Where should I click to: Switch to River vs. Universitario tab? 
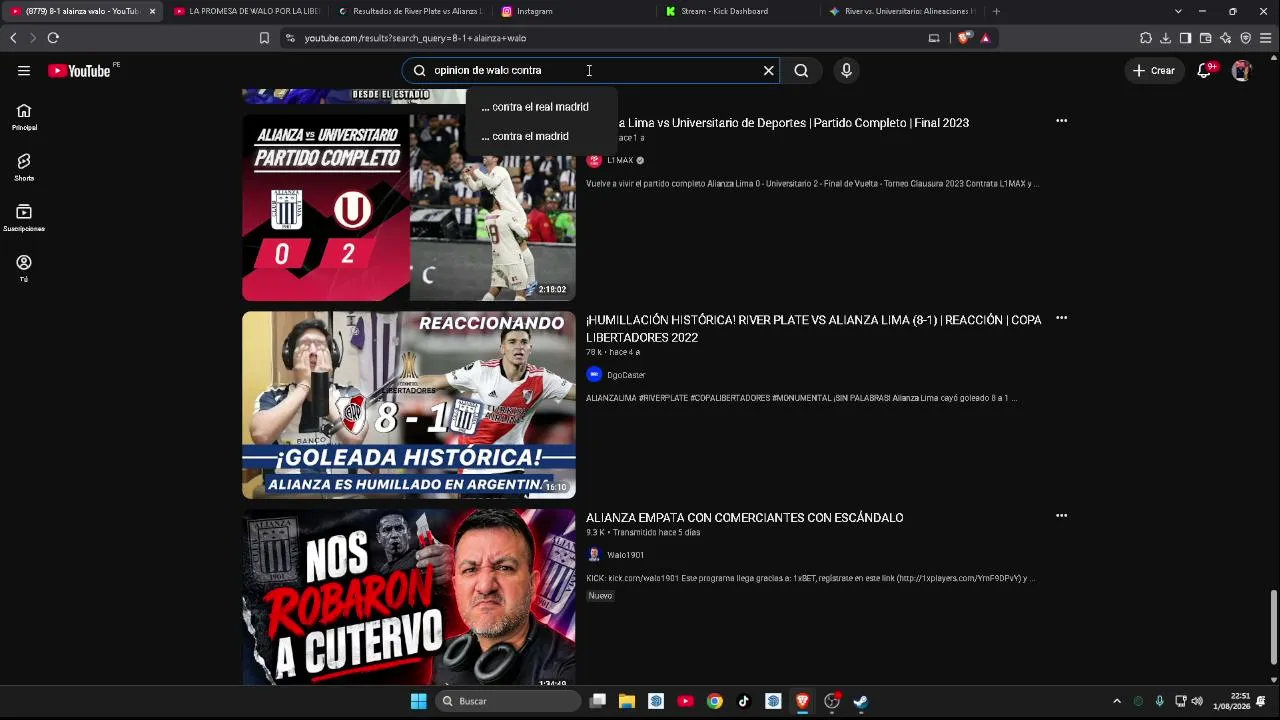[x=902, y=11]
